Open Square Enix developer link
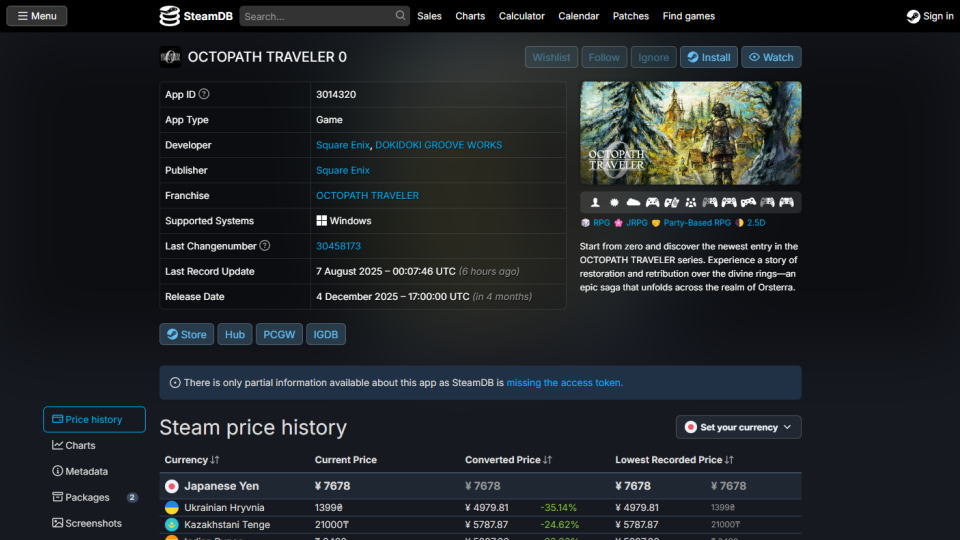Screen dimensions: 960x540 [x=343, y=145]
